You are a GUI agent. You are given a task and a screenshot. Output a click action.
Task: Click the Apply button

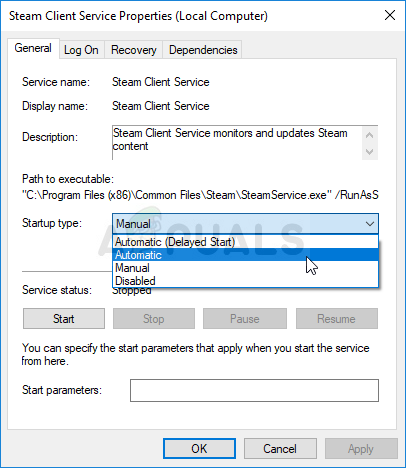(361, 449)
